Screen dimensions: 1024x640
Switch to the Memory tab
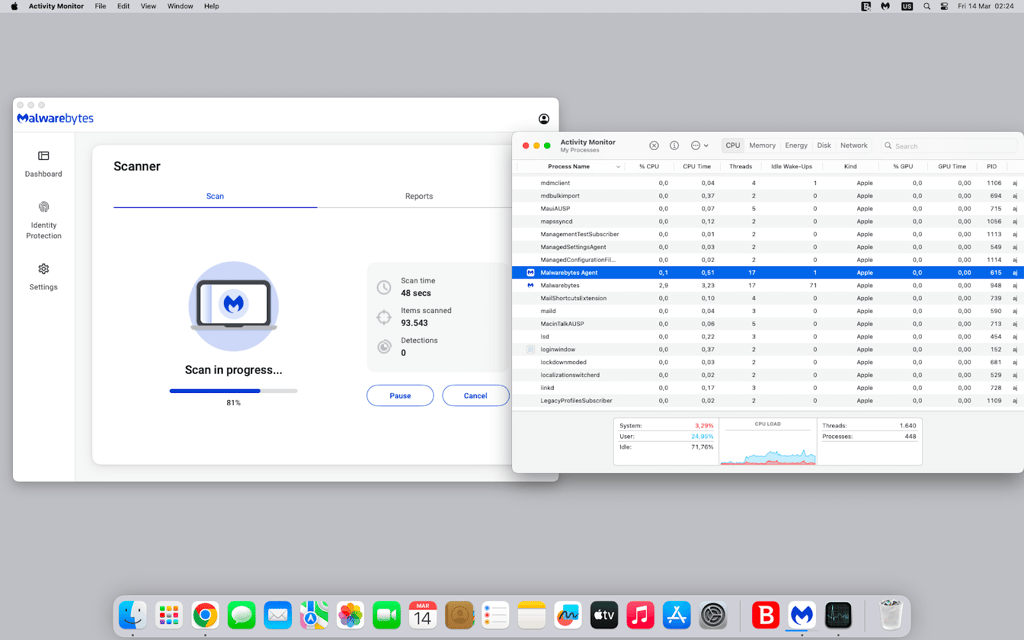762,146
